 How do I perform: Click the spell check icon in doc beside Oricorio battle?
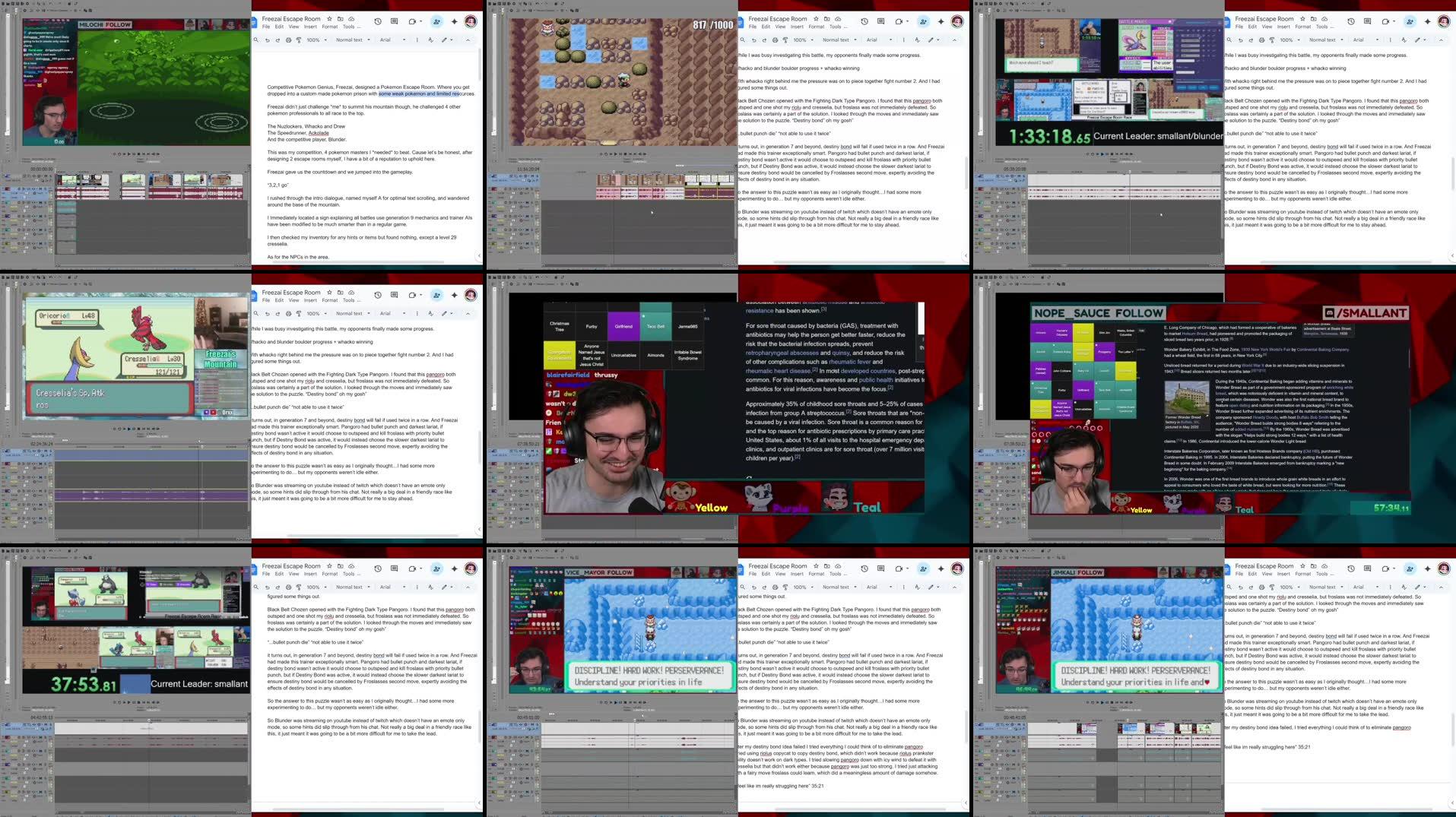(430, 313)
